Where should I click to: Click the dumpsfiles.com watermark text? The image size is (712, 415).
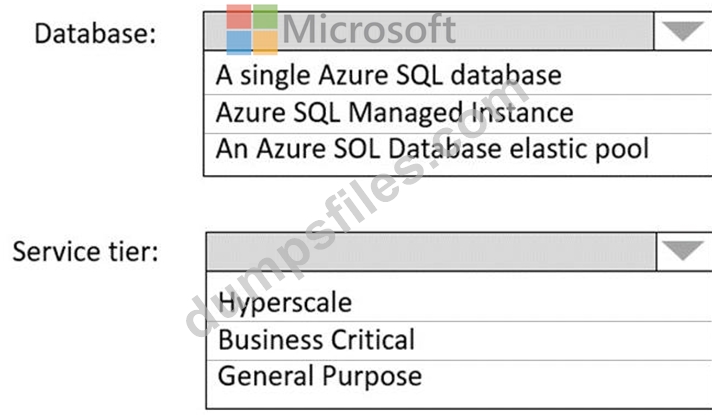pyautogui.click(x=356, y=209)
